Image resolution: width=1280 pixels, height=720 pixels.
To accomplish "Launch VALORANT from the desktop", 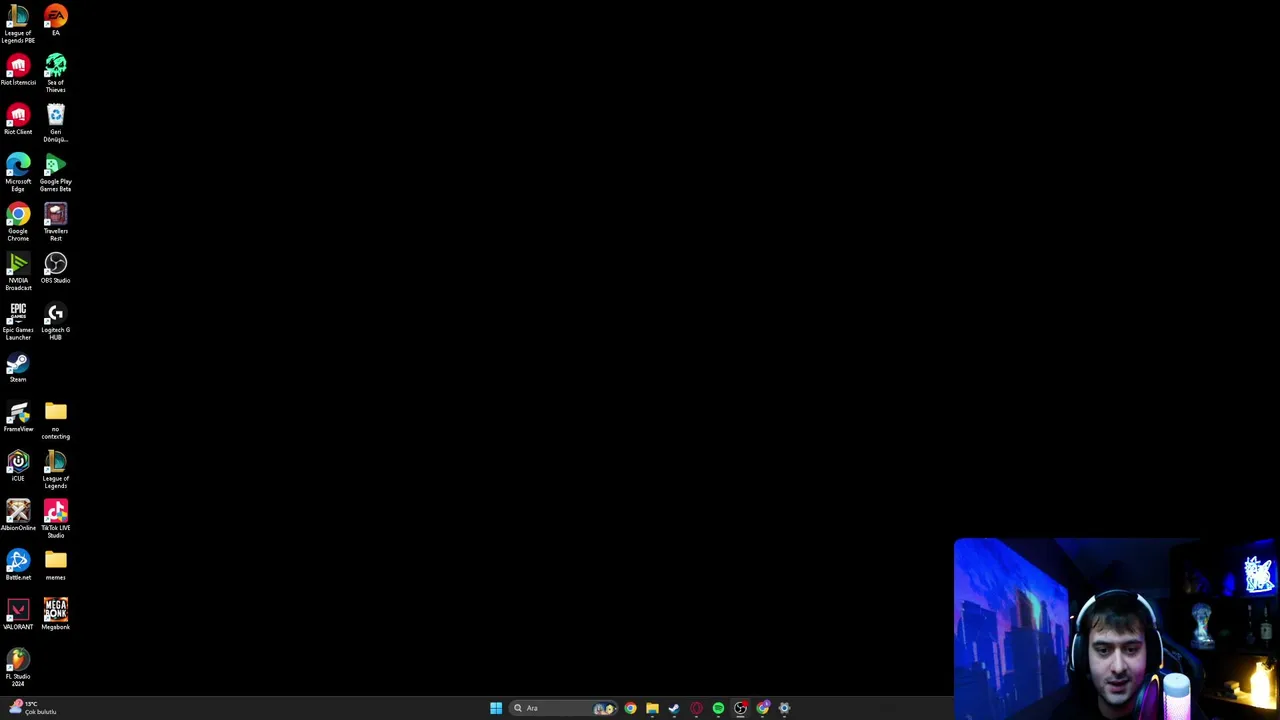I will point(18,615).
